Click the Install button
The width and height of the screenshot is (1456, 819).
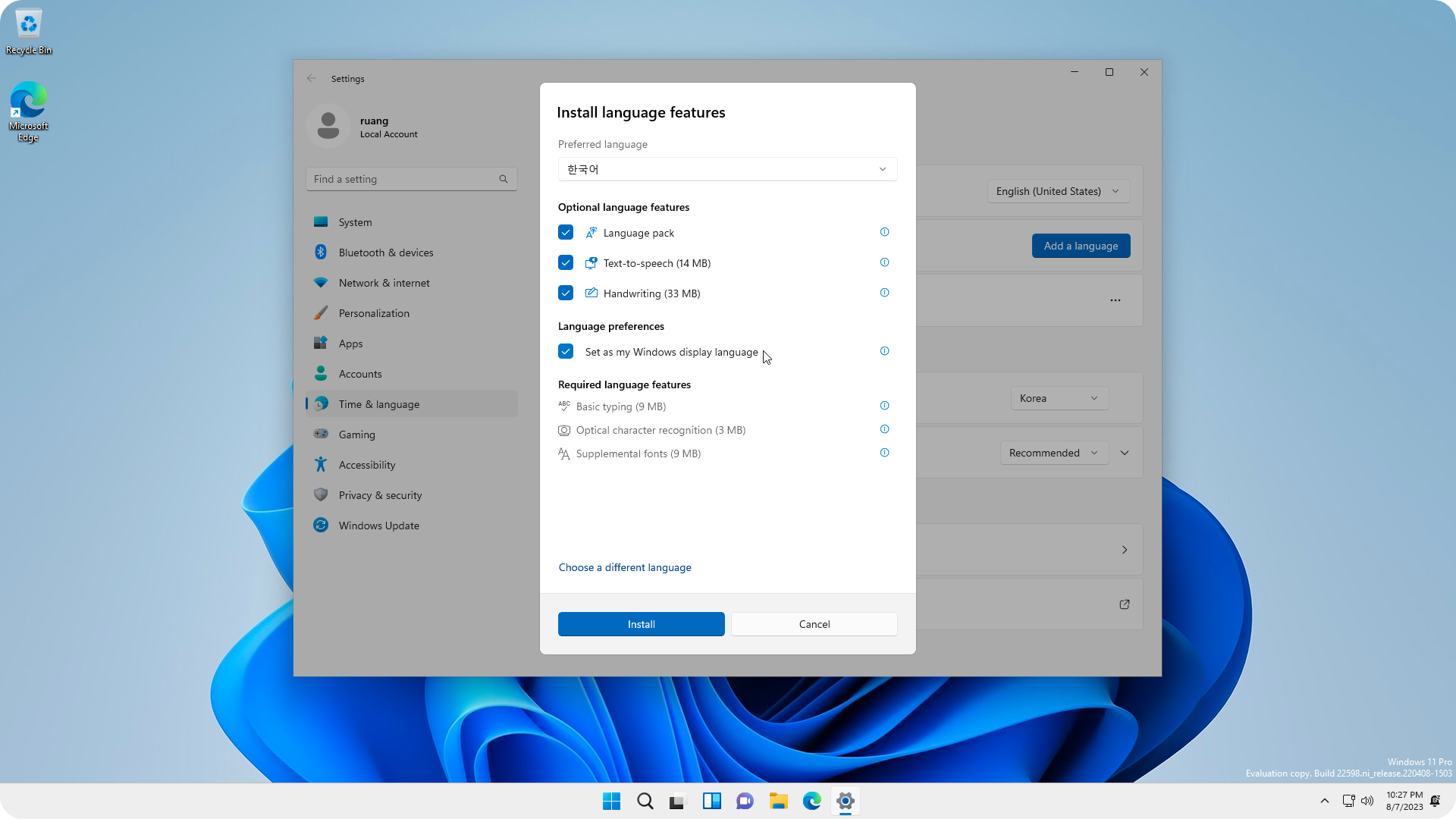pos(641,624)
